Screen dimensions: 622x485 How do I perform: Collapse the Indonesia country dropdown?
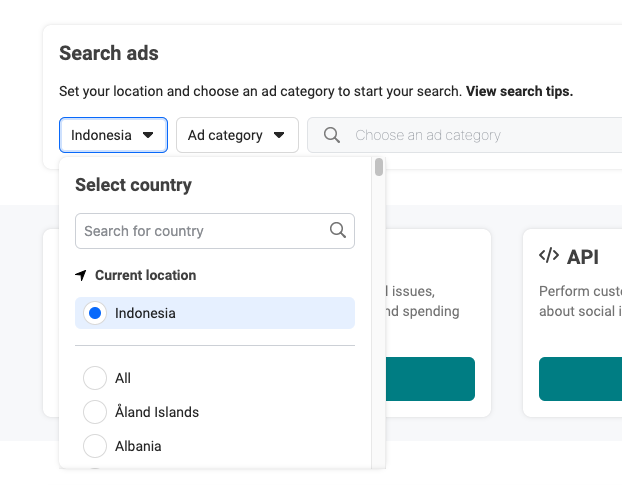tap(113, 135)
